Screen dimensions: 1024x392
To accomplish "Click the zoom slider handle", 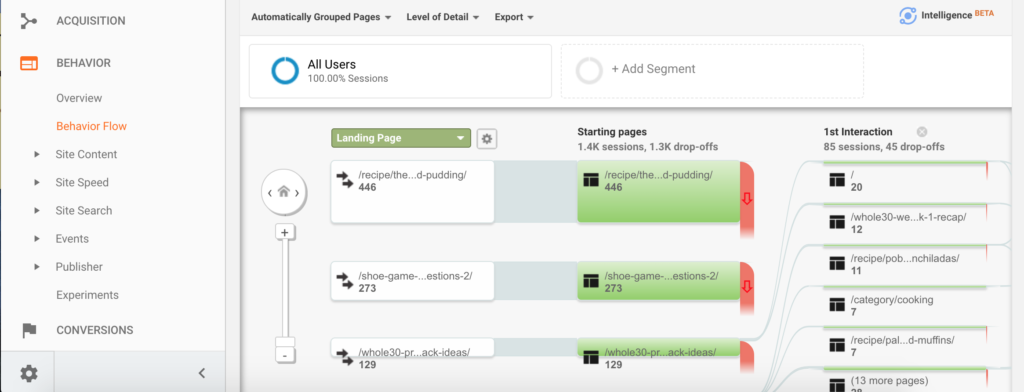I will pyautogui.click(x=285, y=342).
